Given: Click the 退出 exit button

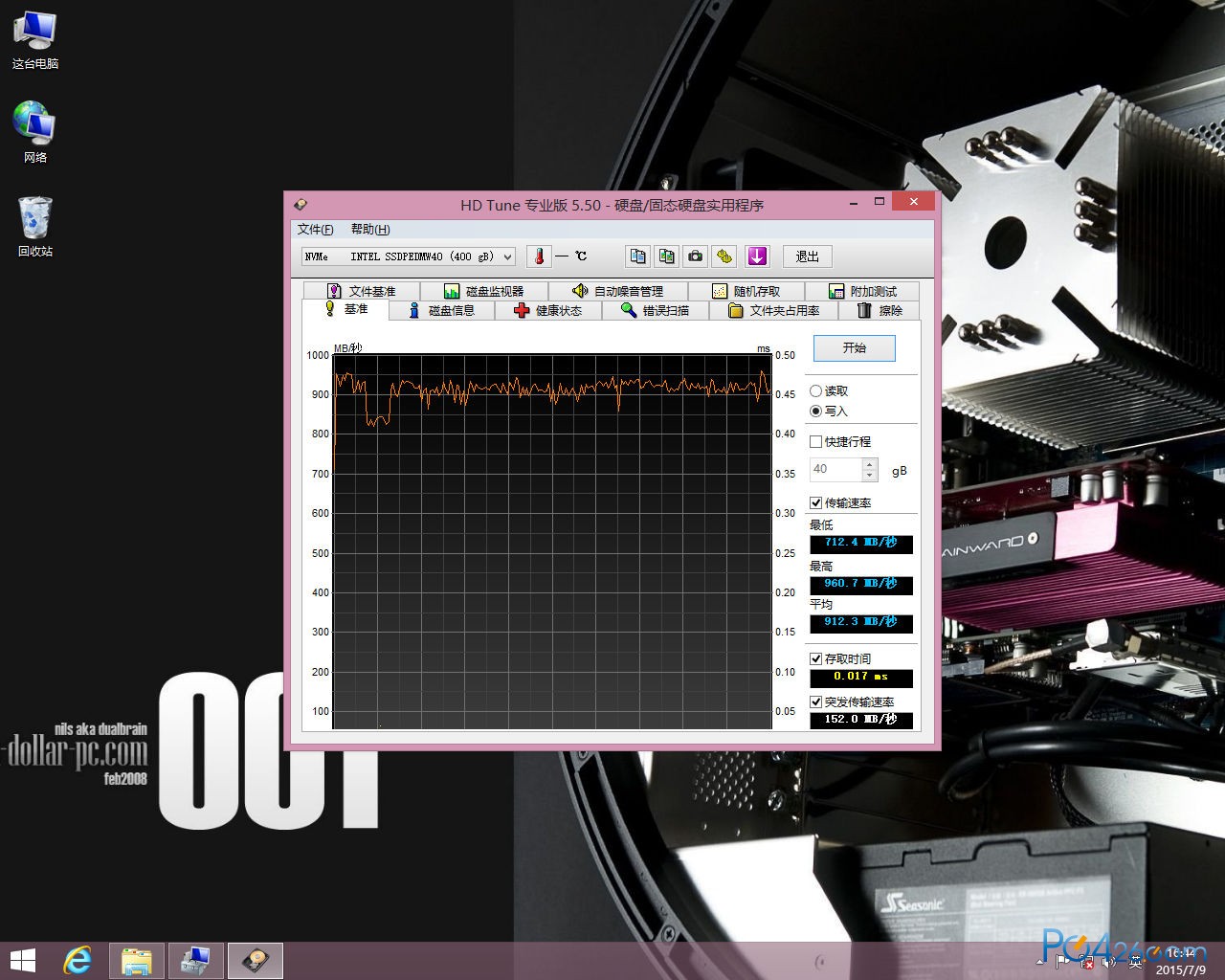Looking at the screenshot, I should pos(808,256).
